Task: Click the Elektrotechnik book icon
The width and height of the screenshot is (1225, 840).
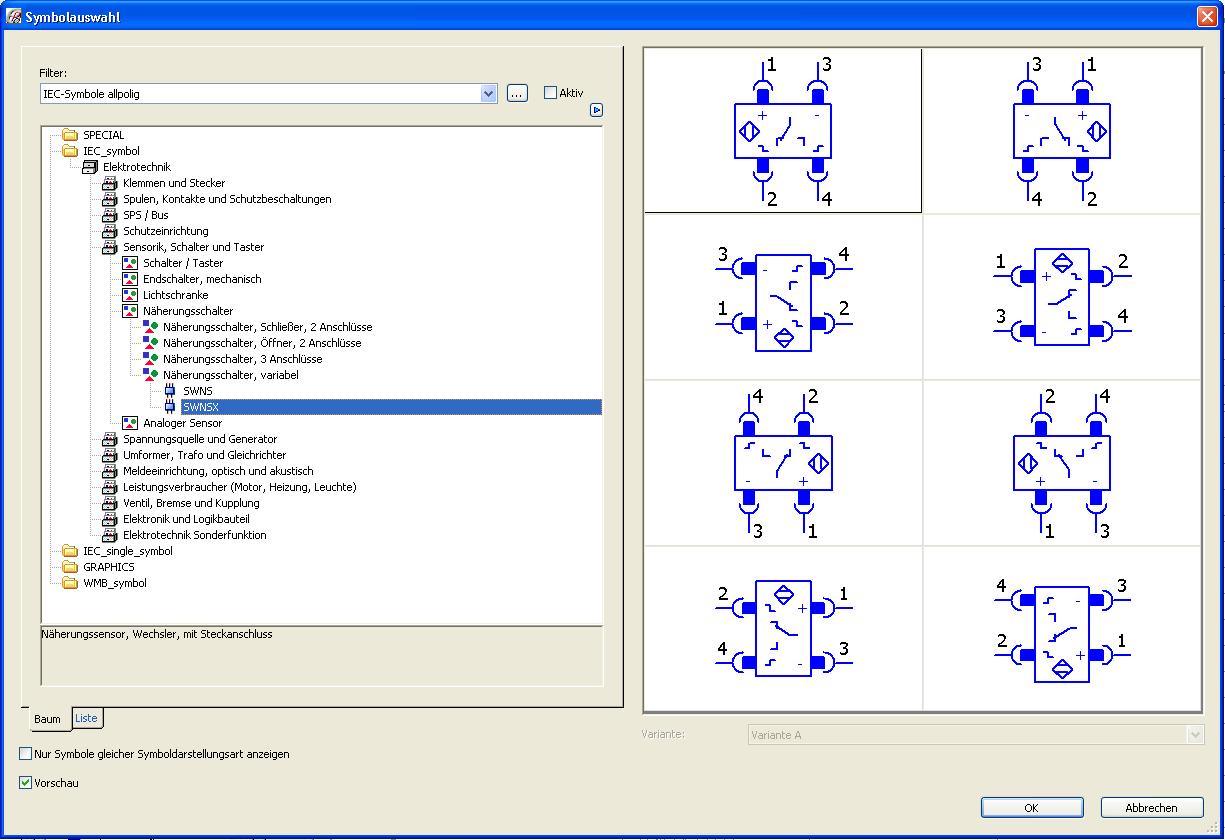Action: point(89,167)
